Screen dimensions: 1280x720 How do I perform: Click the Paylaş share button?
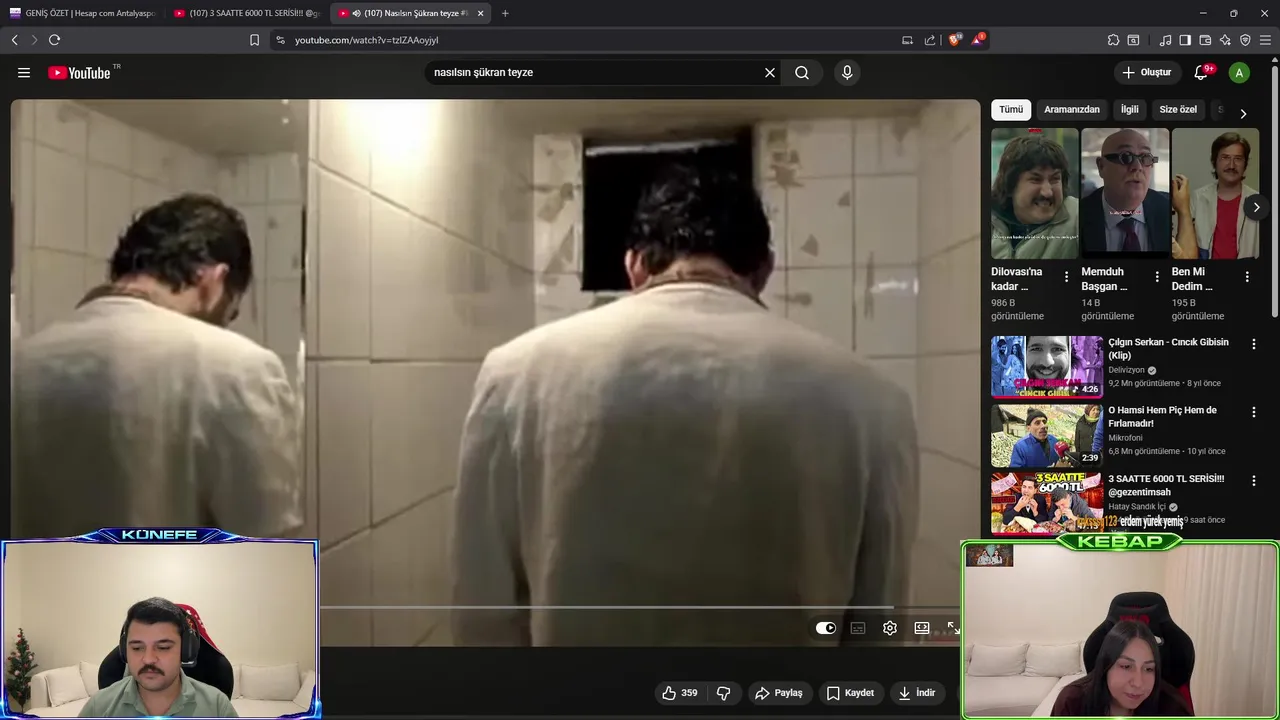(779, 693)
